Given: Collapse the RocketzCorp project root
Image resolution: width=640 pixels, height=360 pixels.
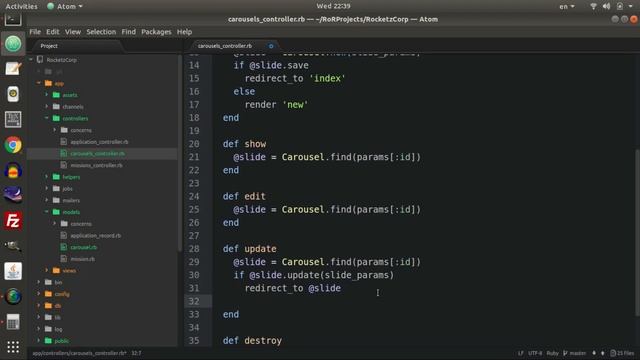Looking at the screenshot, I should (x=31, y=60).
